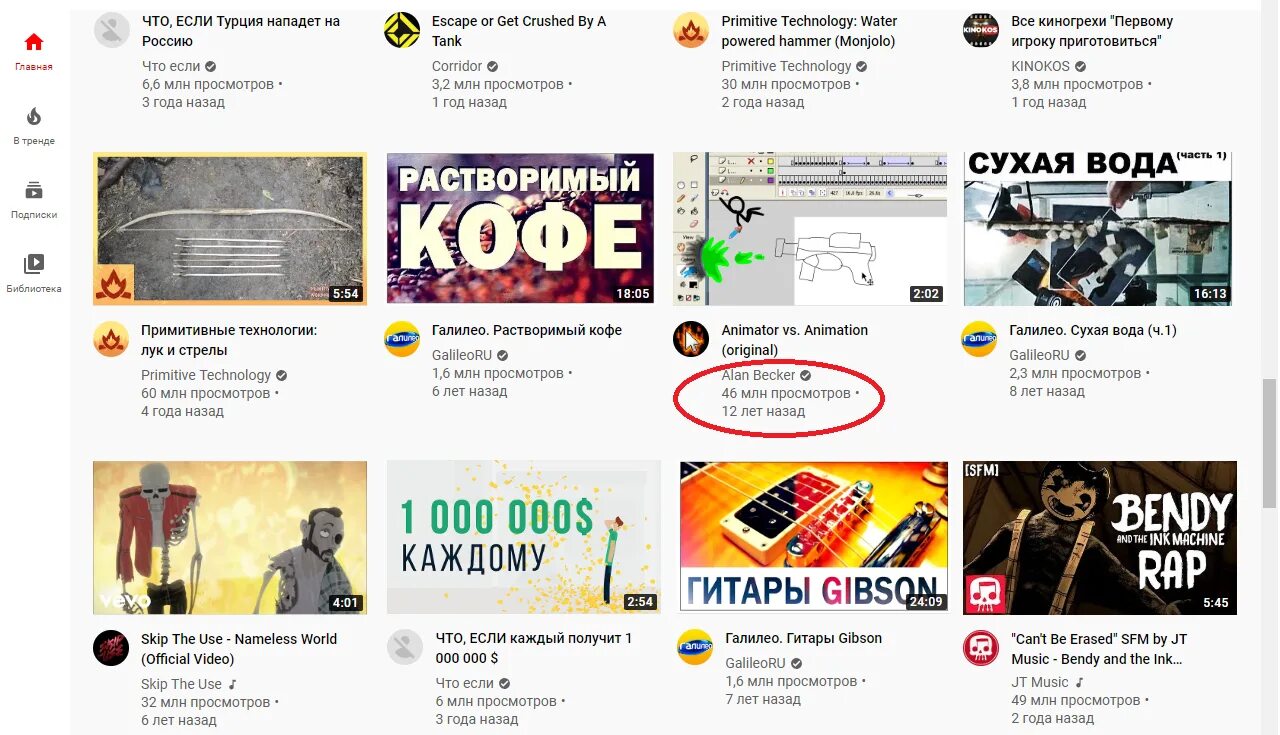
Task: Open the Corridor channel avatar
Action: pos(402,30)
